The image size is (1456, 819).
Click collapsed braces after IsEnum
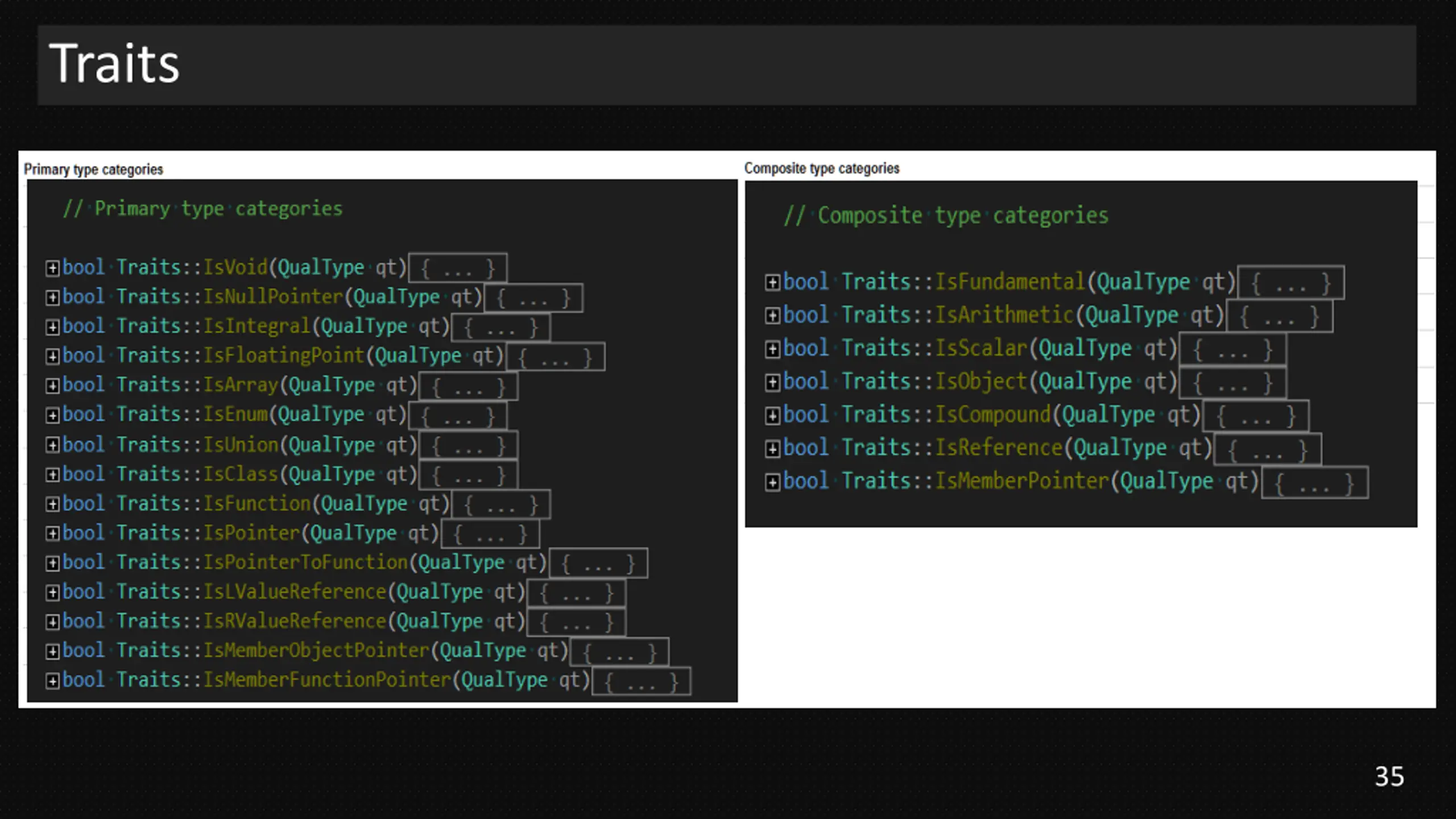coord(458,416)
